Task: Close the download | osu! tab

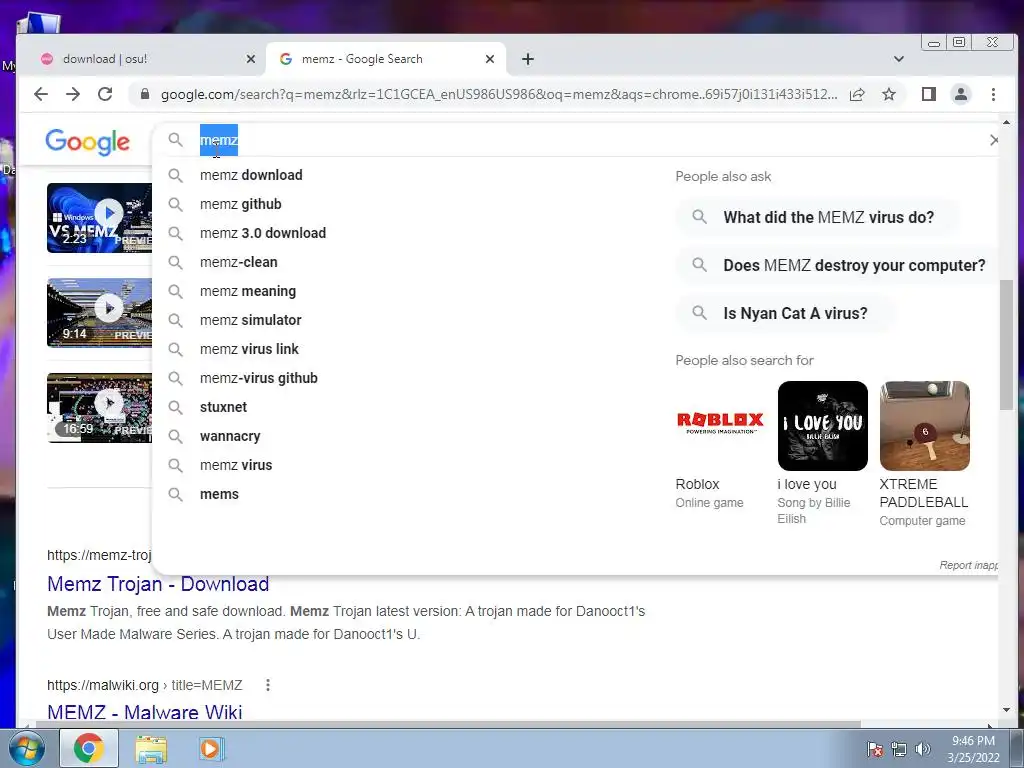Action: pyautogui.click(x=251, y=59)
